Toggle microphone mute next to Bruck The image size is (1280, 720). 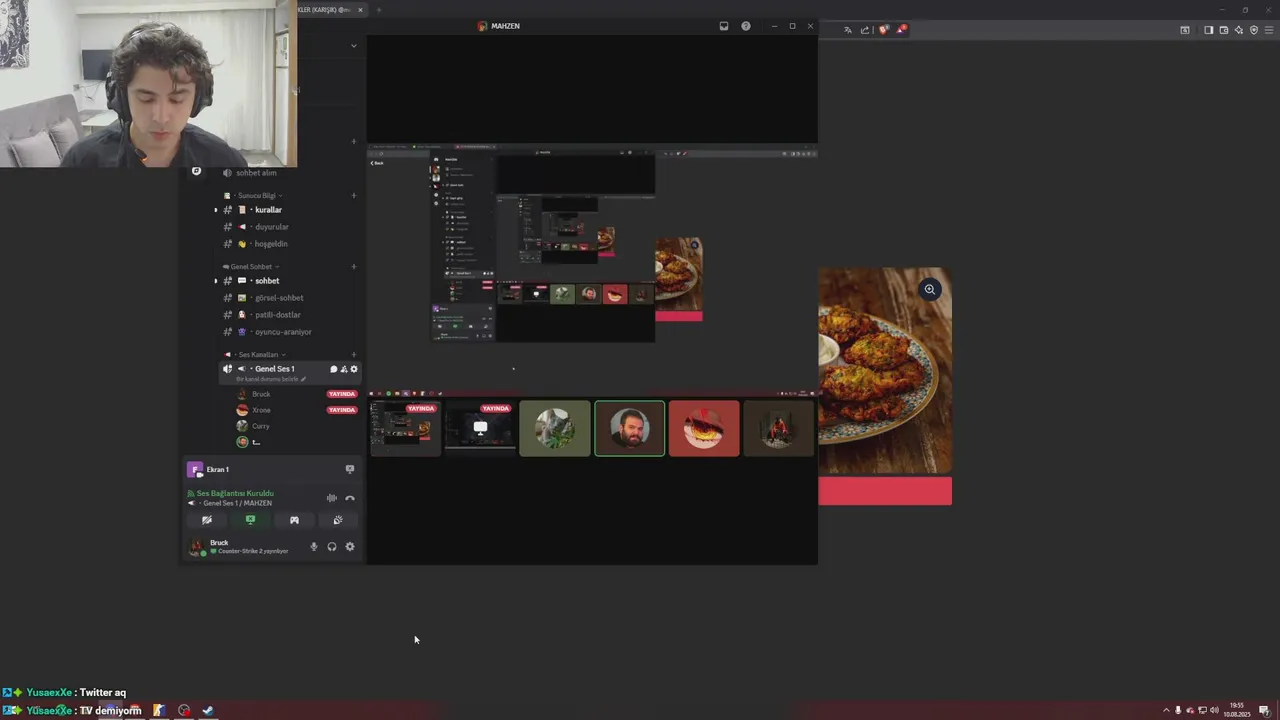click(314, 547)
